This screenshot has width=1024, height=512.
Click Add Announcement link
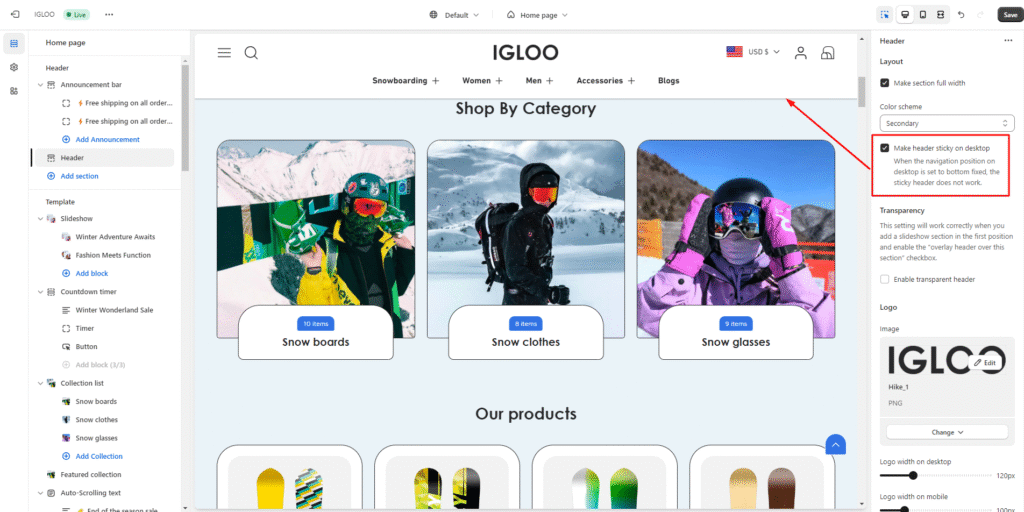107,140
